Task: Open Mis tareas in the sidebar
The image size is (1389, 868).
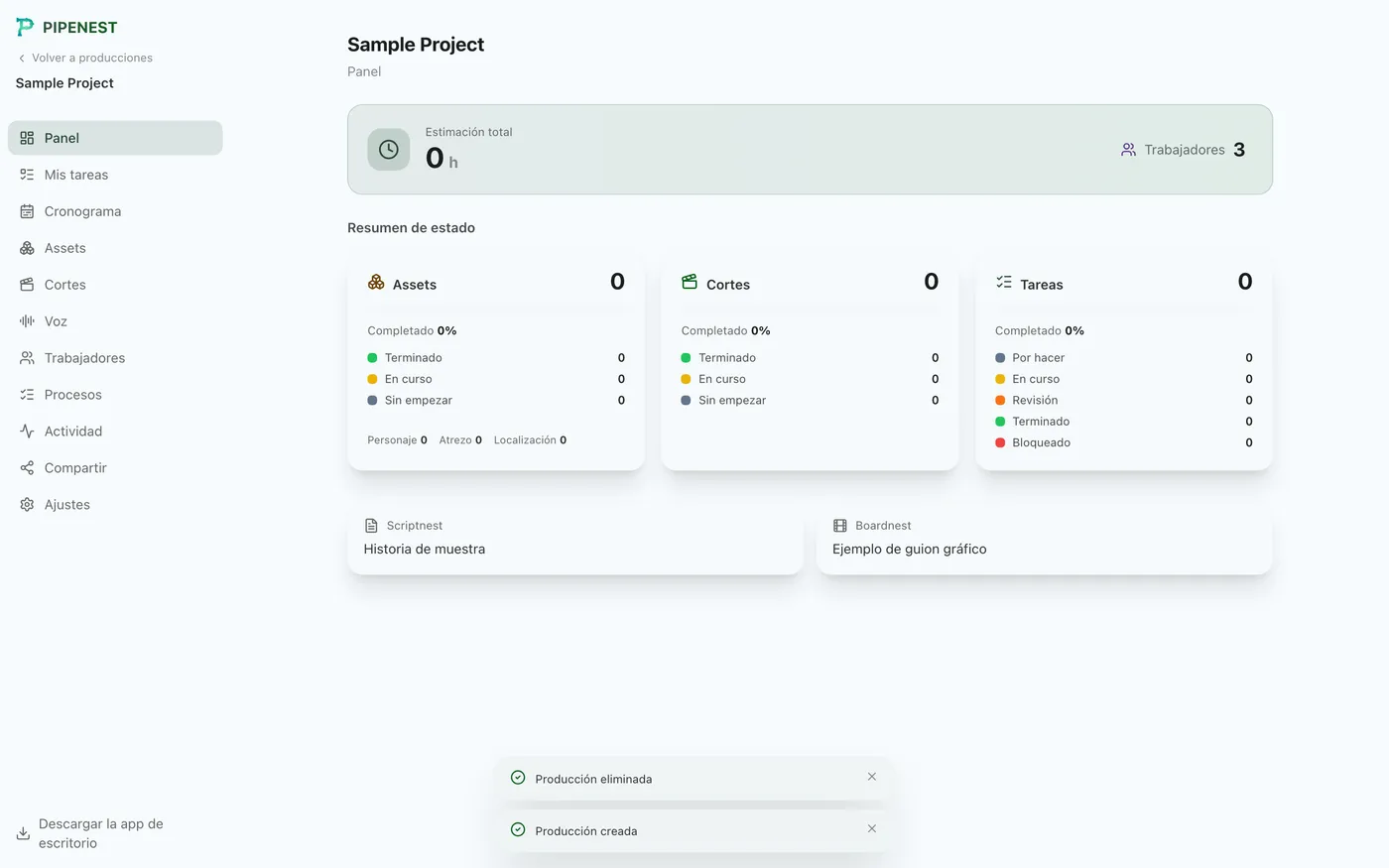Action: (x=115, y=175)
